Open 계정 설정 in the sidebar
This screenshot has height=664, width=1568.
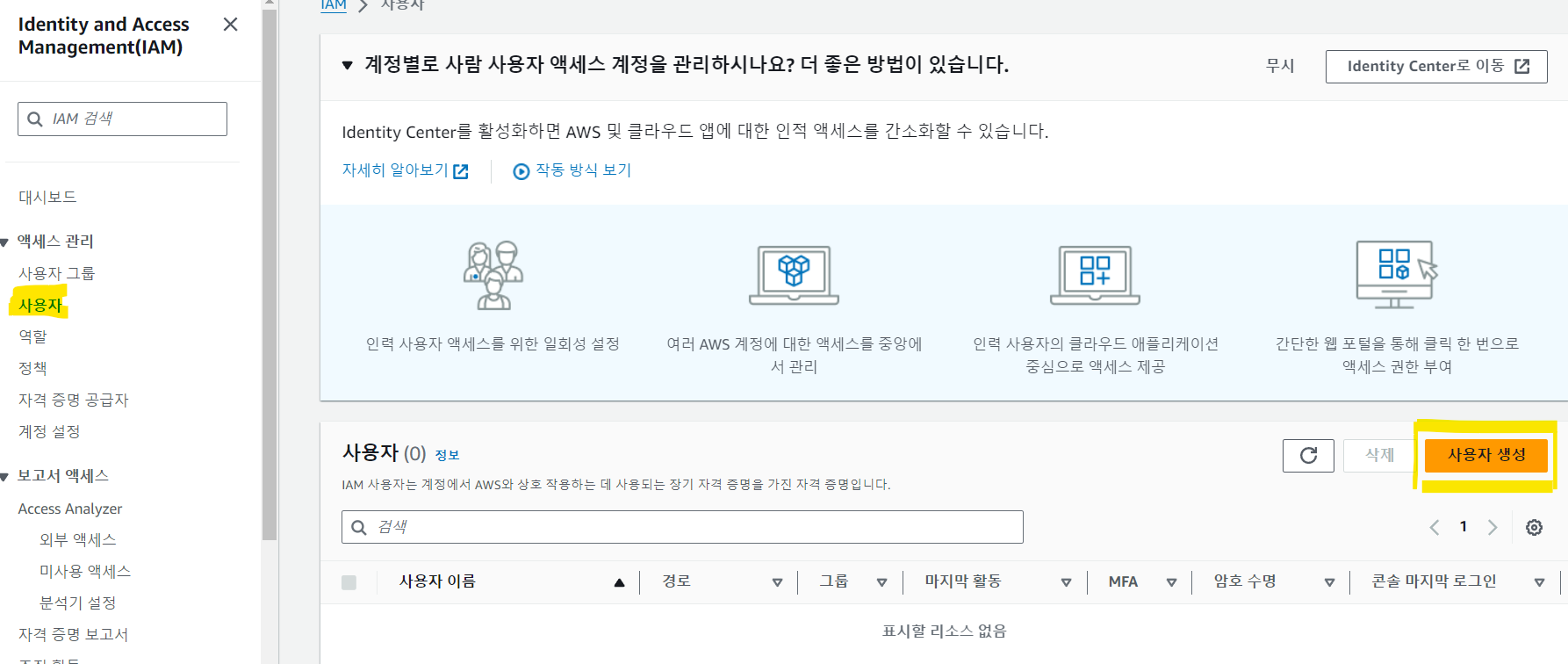point(49,431)
